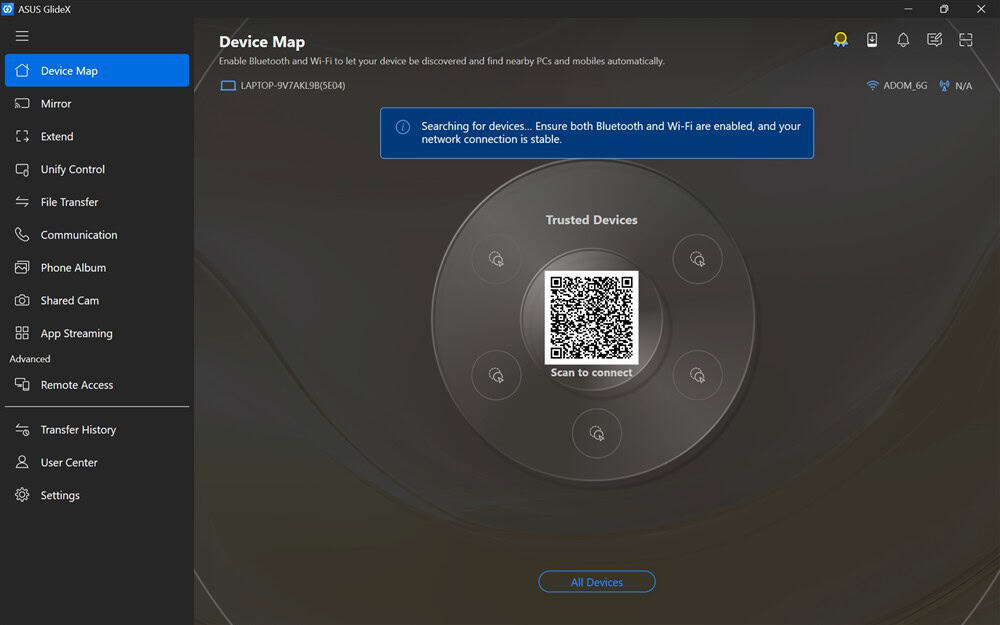1000x625 pixels.
Task: Open File Transfer page
Action: click(x=97, y=202)
